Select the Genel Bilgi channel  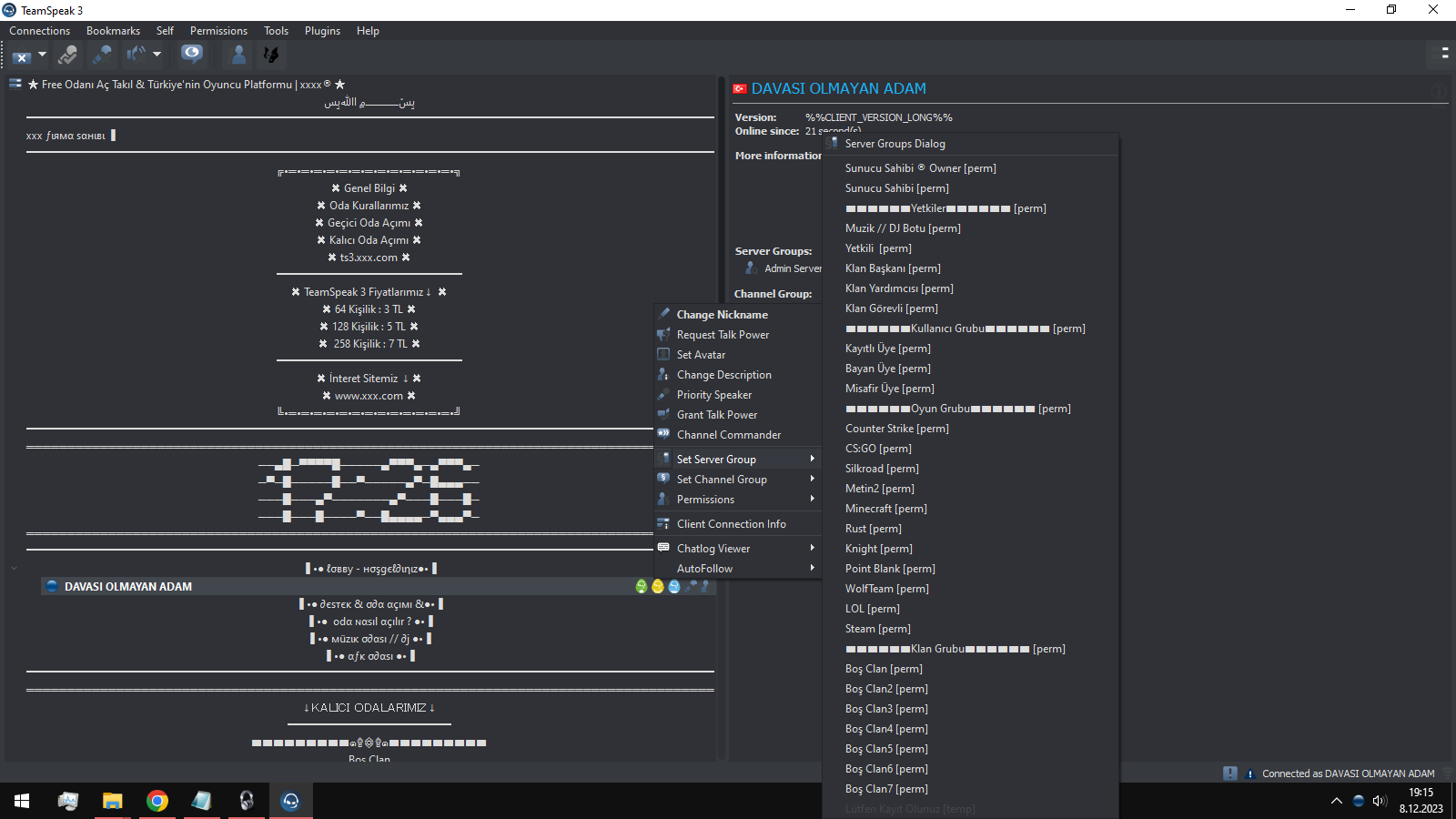(369, 188)
